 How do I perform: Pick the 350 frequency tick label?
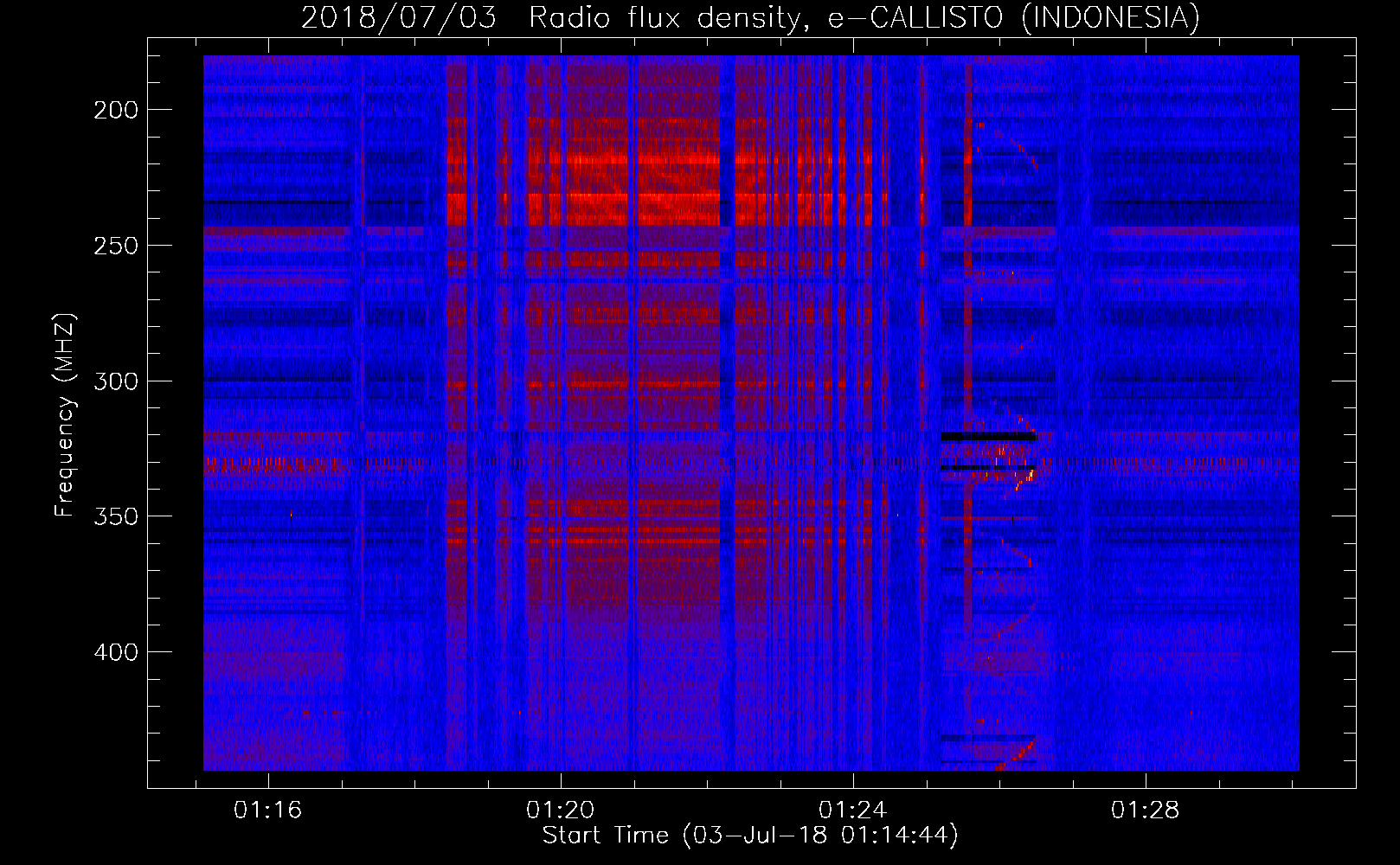pos(116,516)
